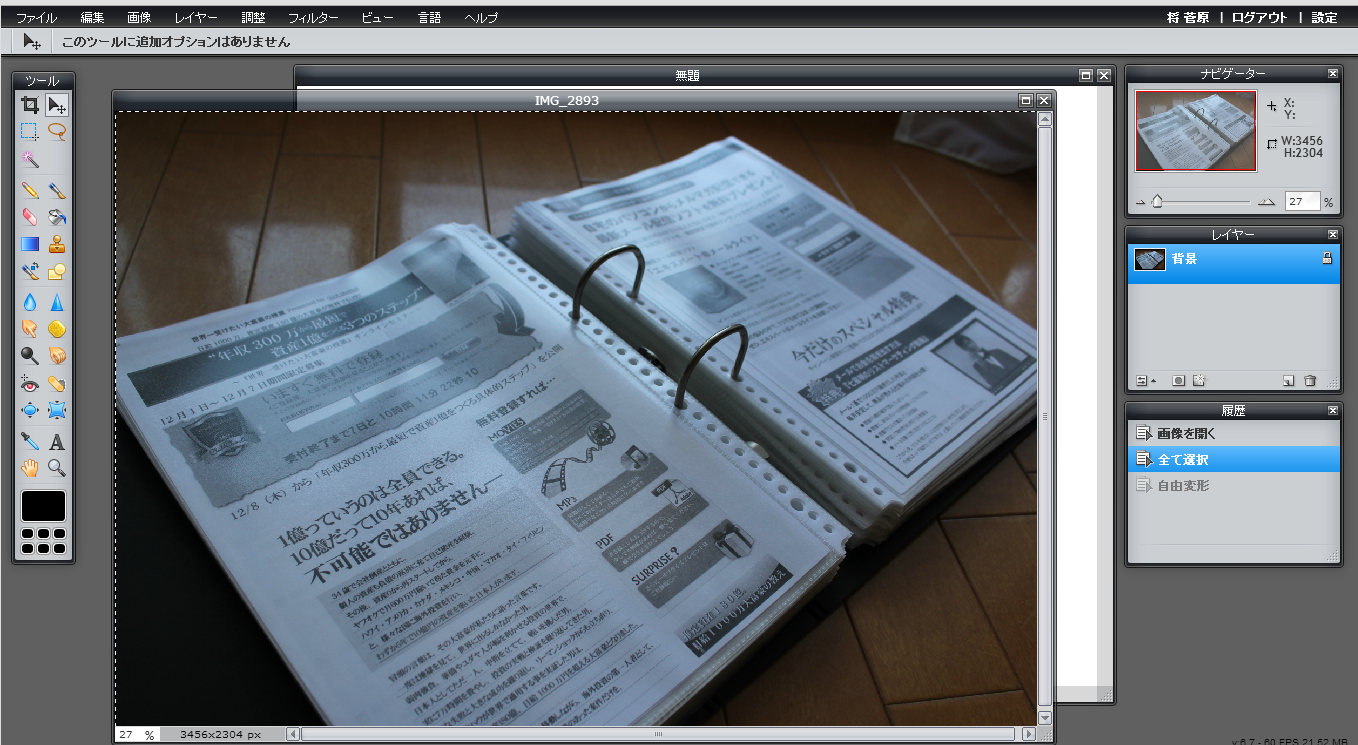Activate the Type text tool
This screenshot has height=745, width=1358.
[57, 441]
